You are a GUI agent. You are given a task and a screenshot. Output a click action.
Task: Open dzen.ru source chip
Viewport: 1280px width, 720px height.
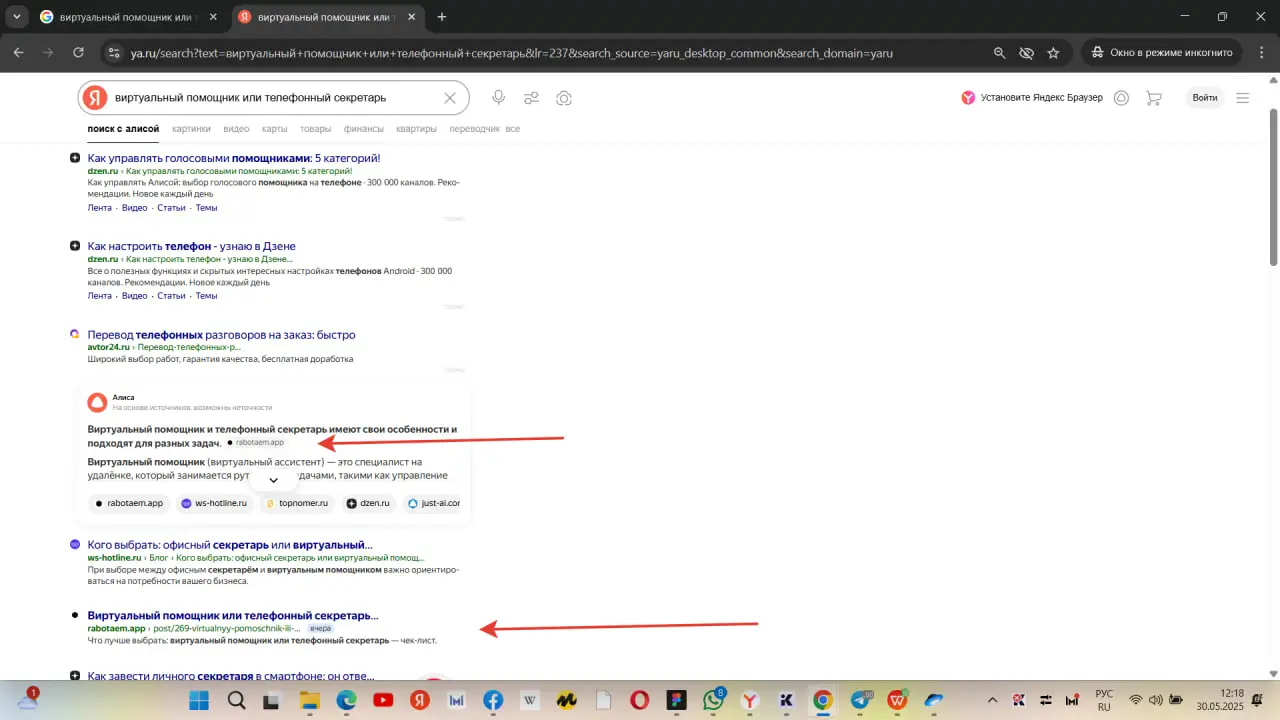[x=368, y=503]
